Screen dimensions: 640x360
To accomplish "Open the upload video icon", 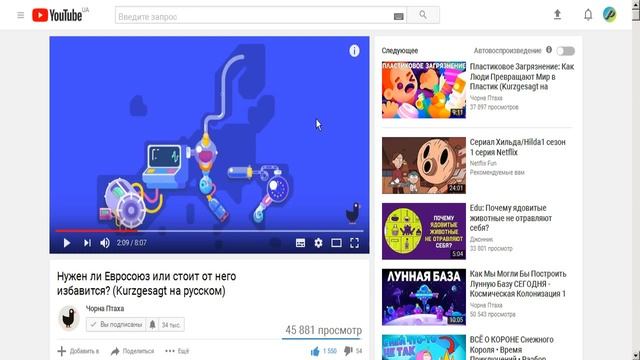I will (557, 15).
